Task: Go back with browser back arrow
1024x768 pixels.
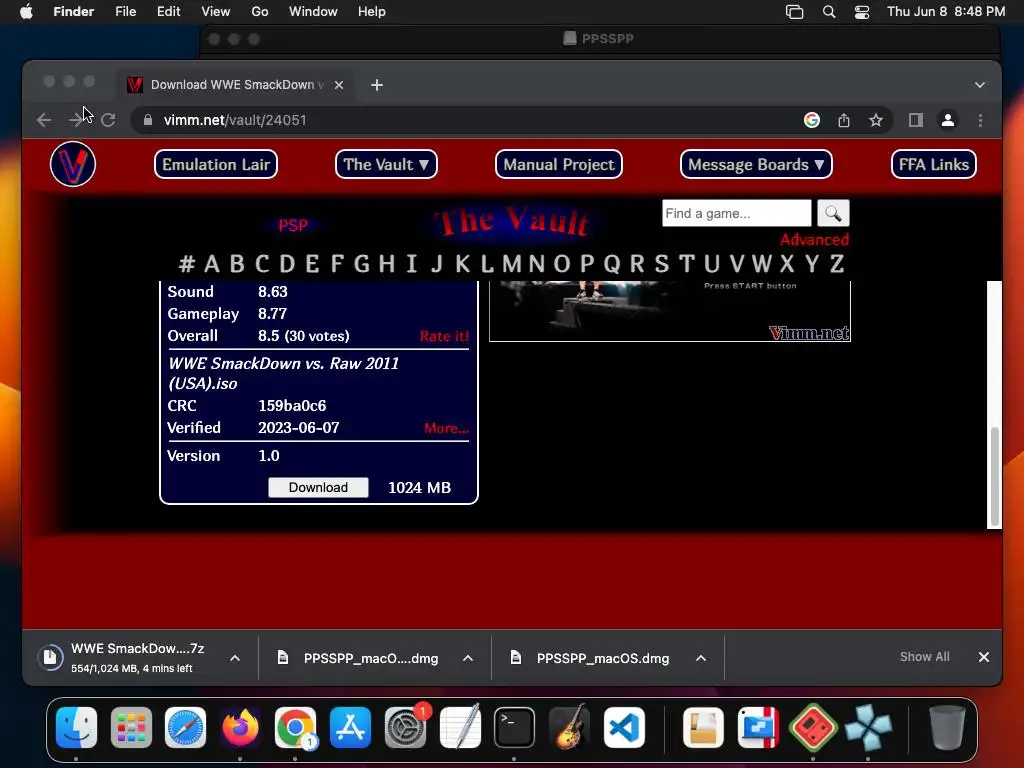Action: 44,120
